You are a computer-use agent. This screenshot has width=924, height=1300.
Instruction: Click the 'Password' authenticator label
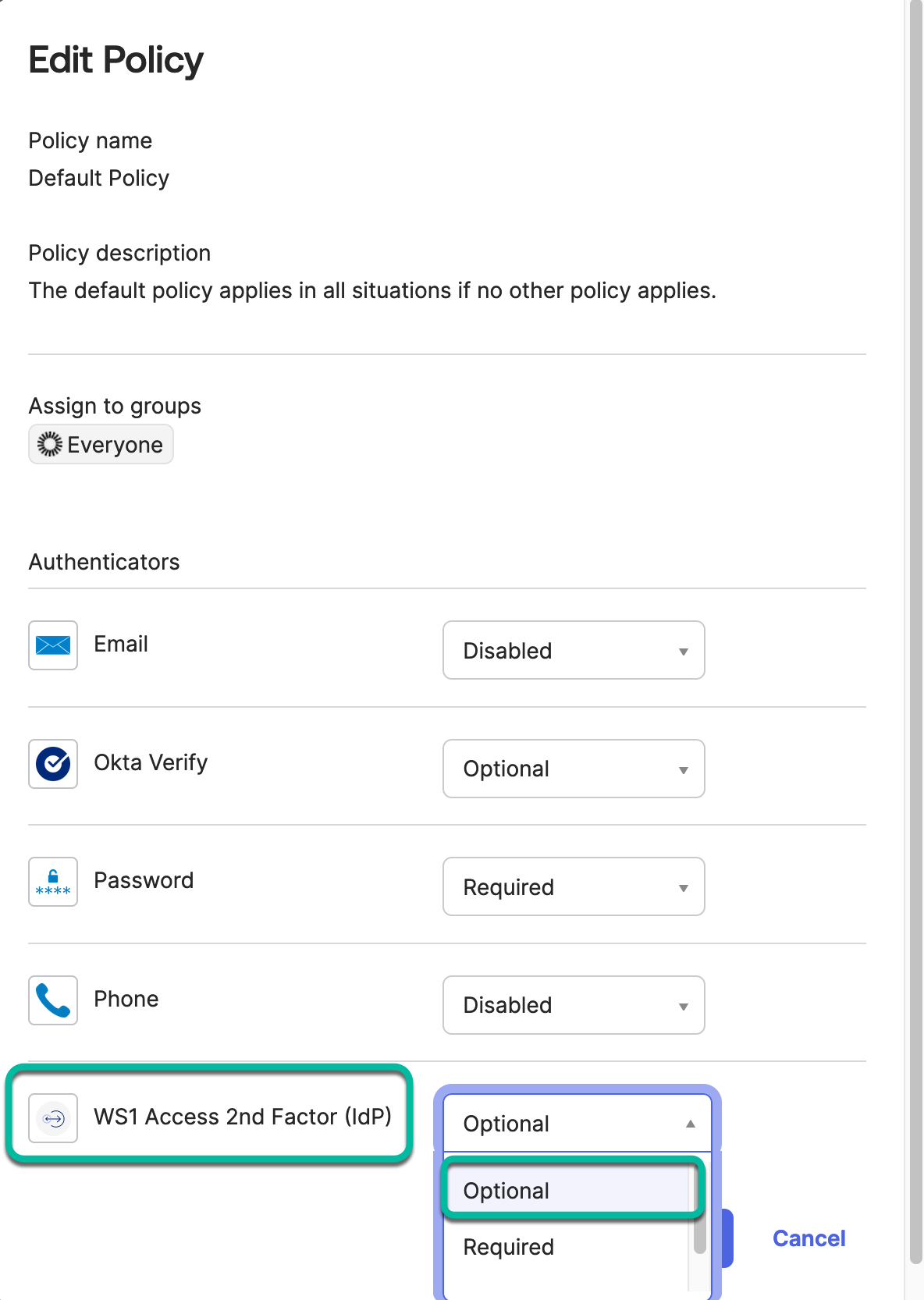tap(144, 880)
